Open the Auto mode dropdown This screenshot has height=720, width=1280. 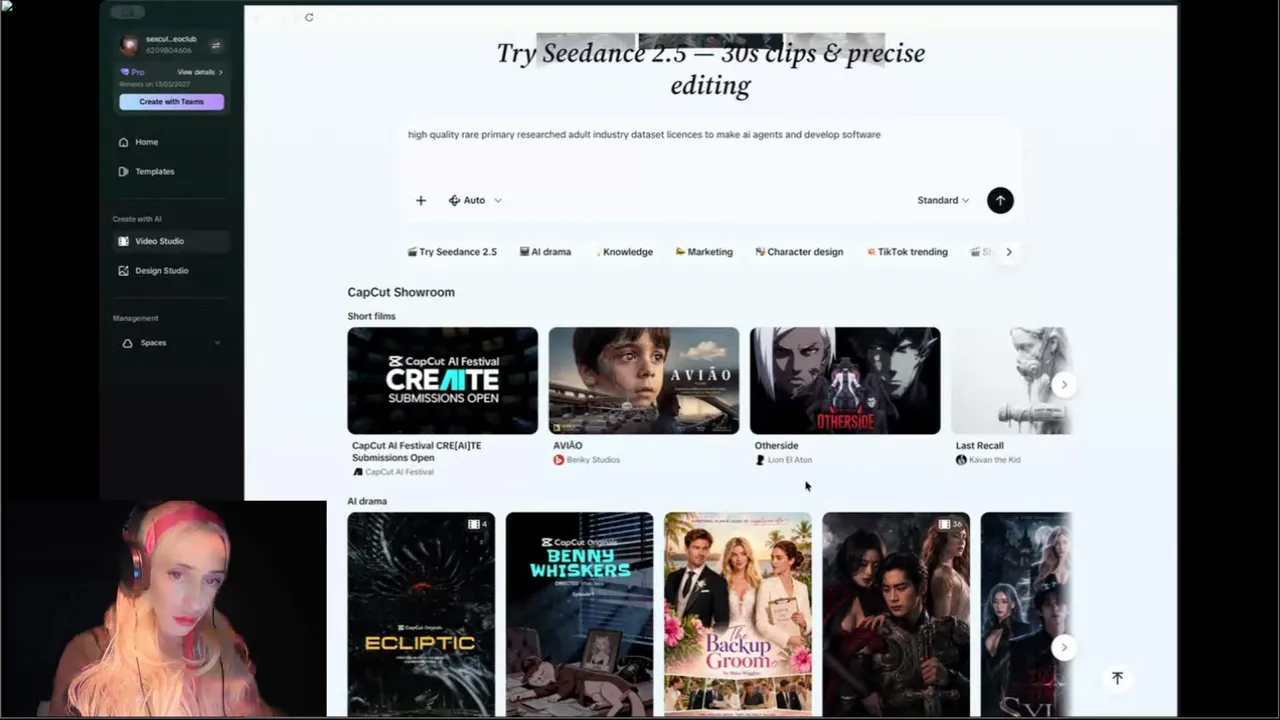pyautogui.click(x=475, y=200)
